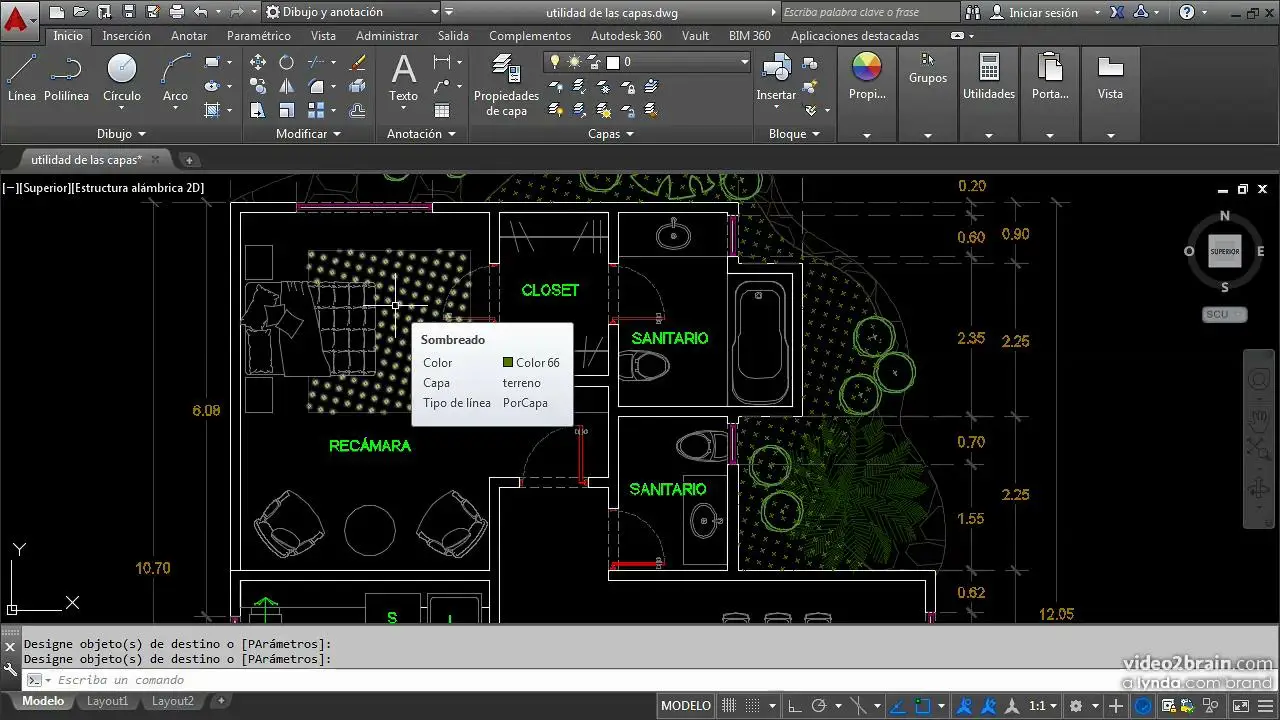Click the SCU button under ViewCube
The width and height of the screenshot is (1280, 720).
click(x=1224, y=314)
